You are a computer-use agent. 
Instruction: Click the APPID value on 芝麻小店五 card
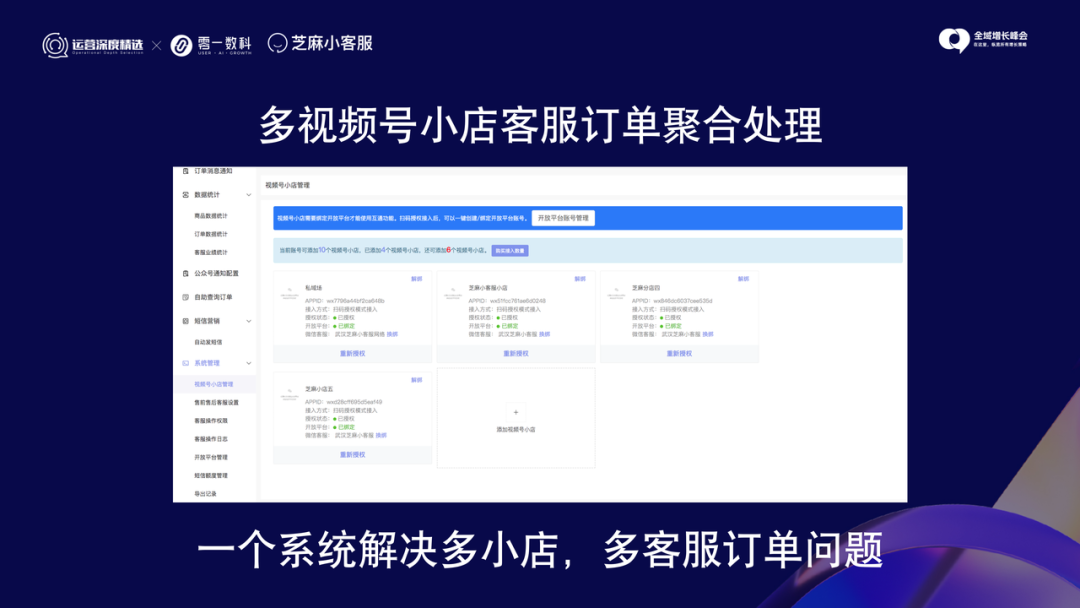[354, 402]
